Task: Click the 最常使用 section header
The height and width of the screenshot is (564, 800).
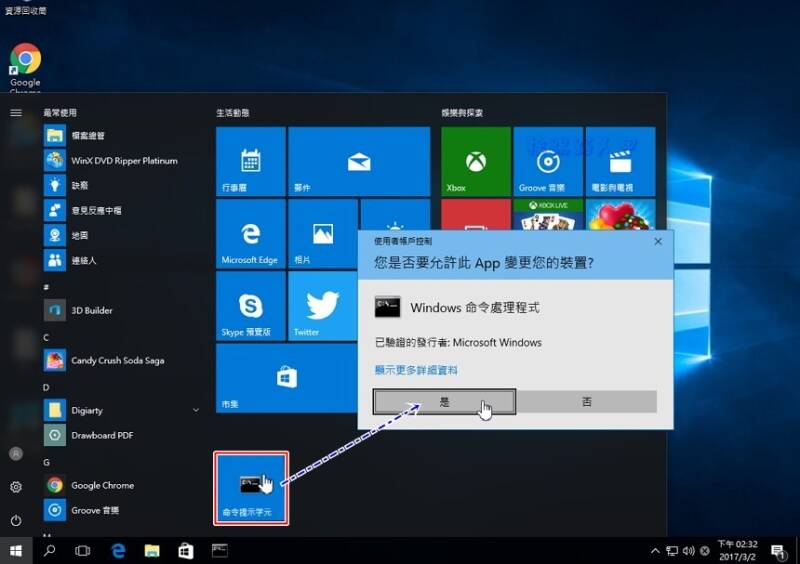Action: tap(60, 113)
